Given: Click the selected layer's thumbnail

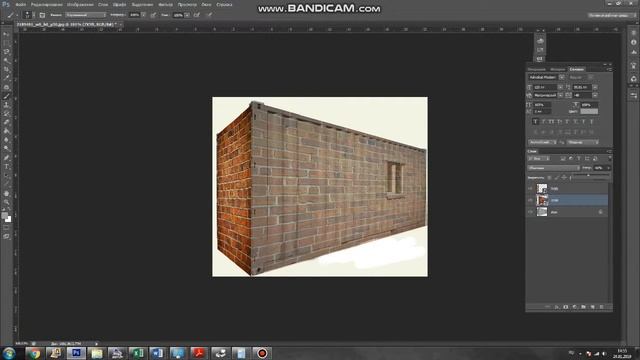Looking at the screenshot, I should (x=542, y=200).
